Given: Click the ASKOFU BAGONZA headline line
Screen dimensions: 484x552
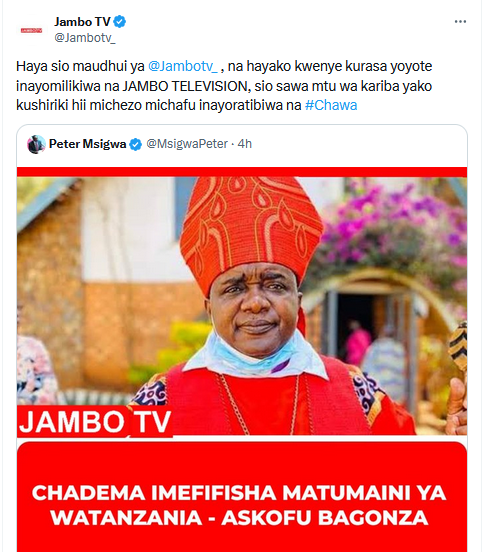Looking at the screenshot, I should coord(239,518).
